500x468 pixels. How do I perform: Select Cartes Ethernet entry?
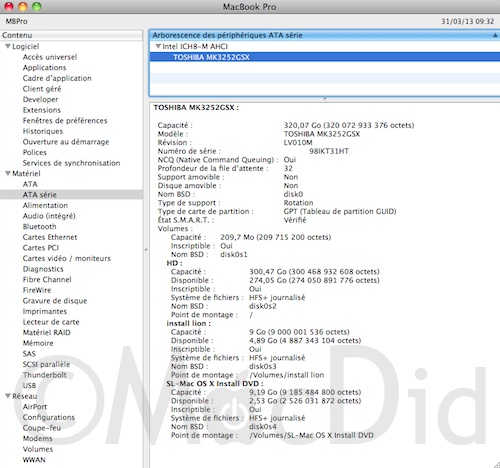[50, 237]
